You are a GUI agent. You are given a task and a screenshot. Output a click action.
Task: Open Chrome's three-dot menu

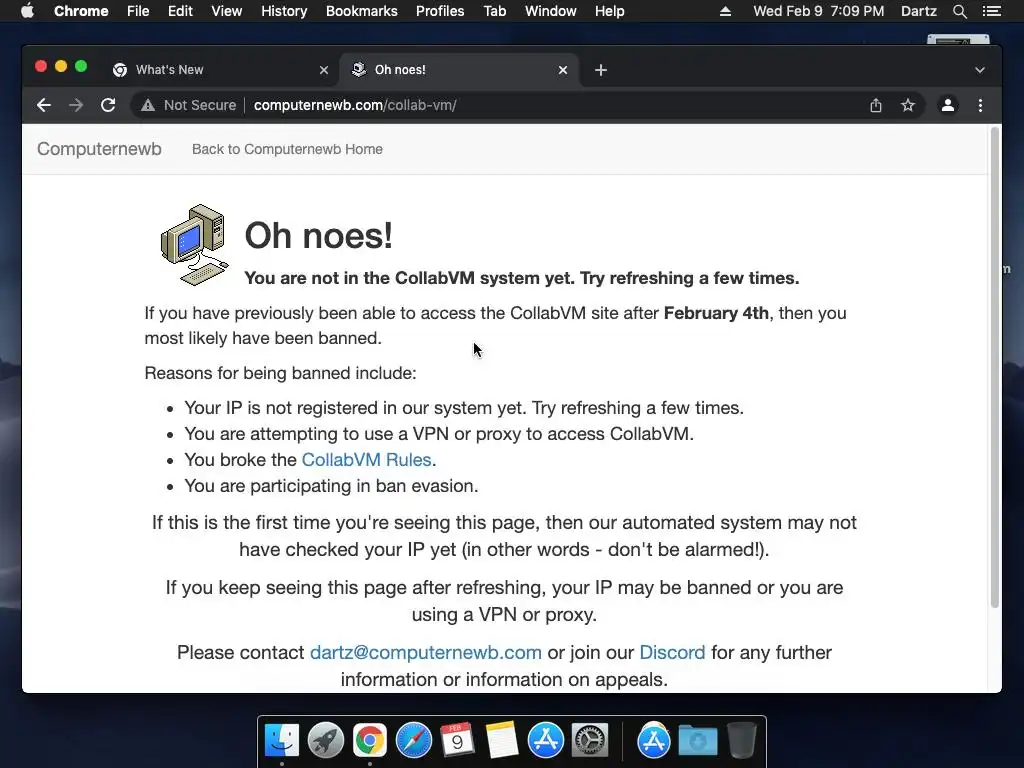click(980, 105)
